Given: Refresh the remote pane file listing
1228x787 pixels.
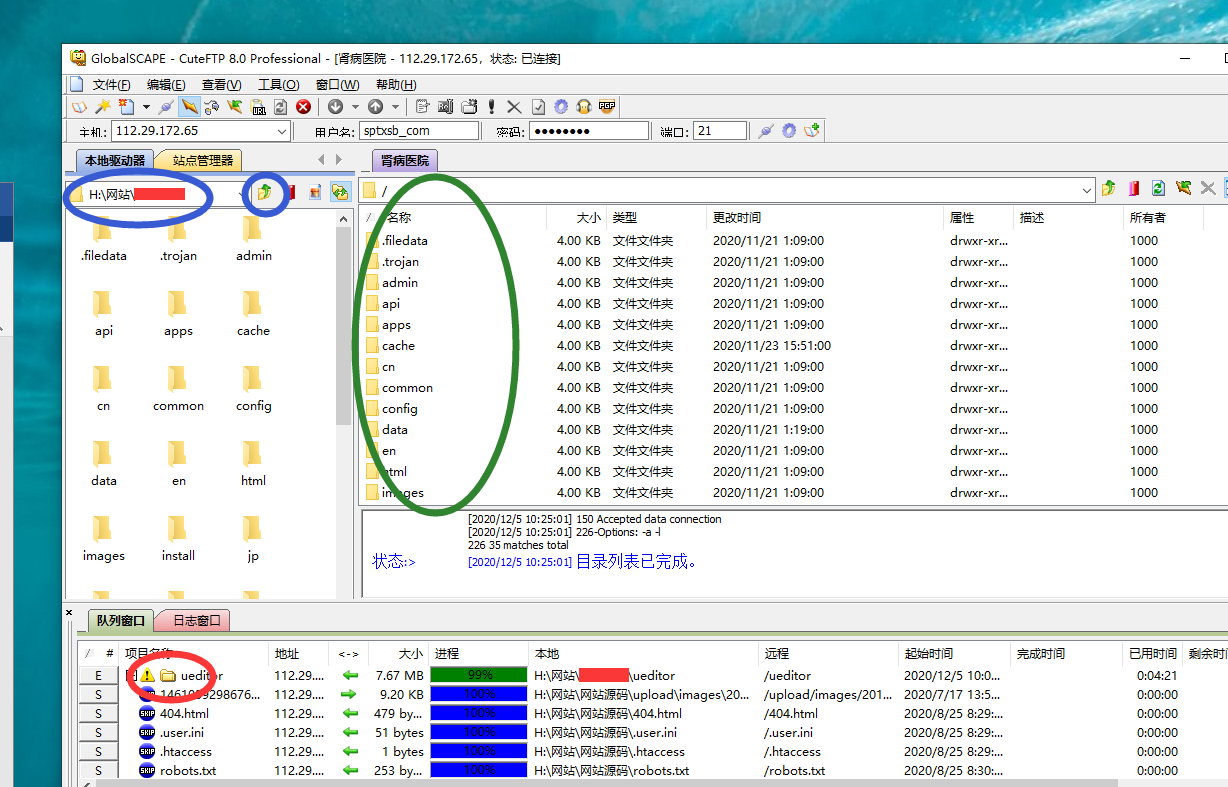Looking at the screenshot, I should pos(1158,189).
